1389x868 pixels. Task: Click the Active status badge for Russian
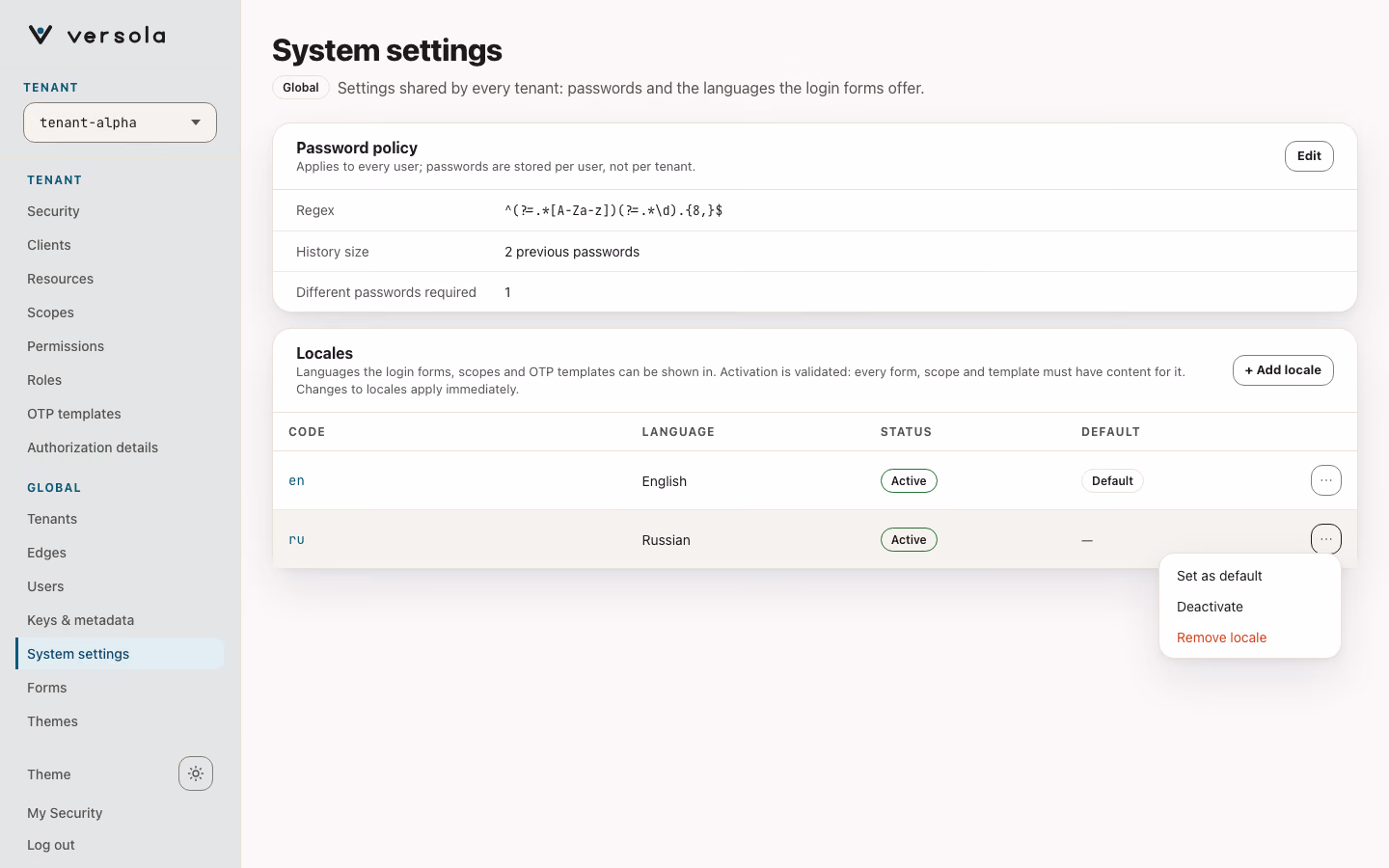[909, 539]
